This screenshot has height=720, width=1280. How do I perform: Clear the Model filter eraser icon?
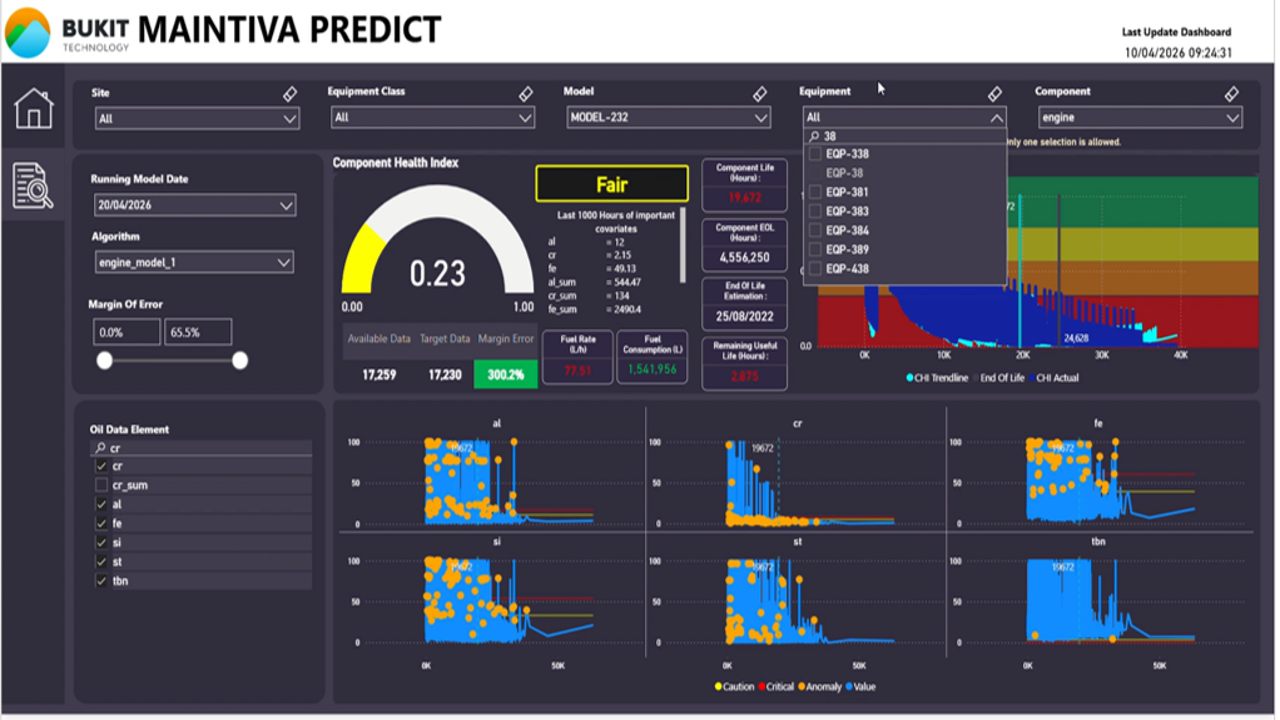[x=762, y=94]
